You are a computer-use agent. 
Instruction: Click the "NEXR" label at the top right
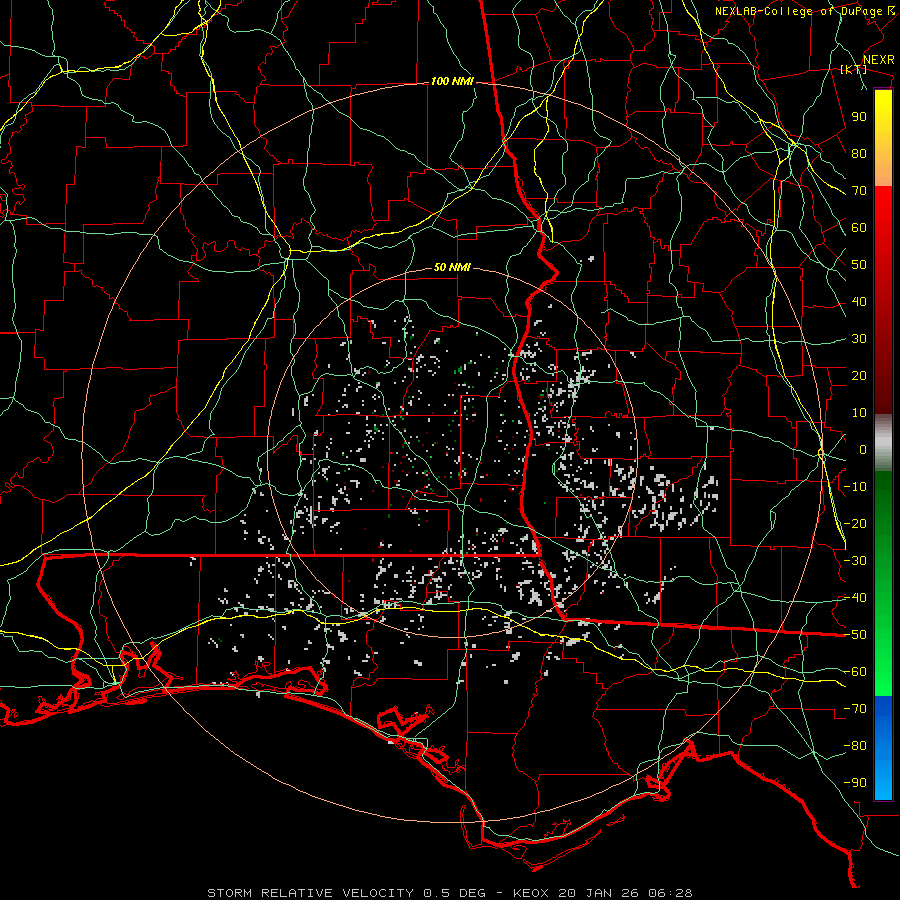(x=879, y=60)
